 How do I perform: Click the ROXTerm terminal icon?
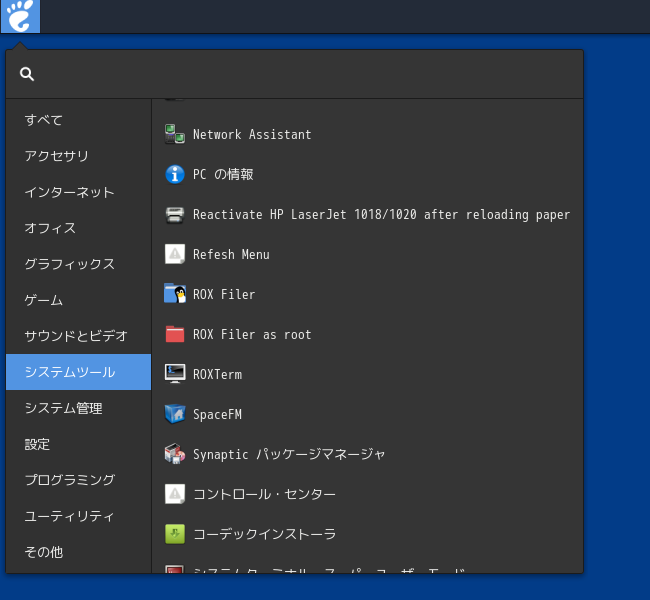pyautogui.click(x=175, y=374)
